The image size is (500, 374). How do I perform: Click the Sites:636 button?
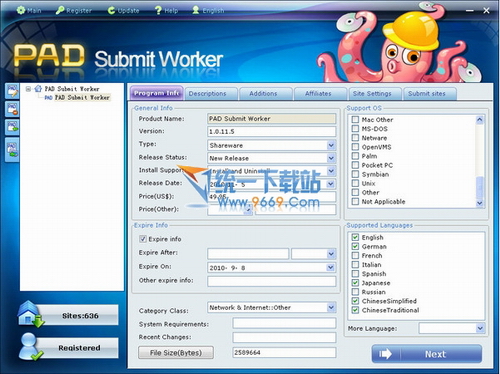click(80, 316)
